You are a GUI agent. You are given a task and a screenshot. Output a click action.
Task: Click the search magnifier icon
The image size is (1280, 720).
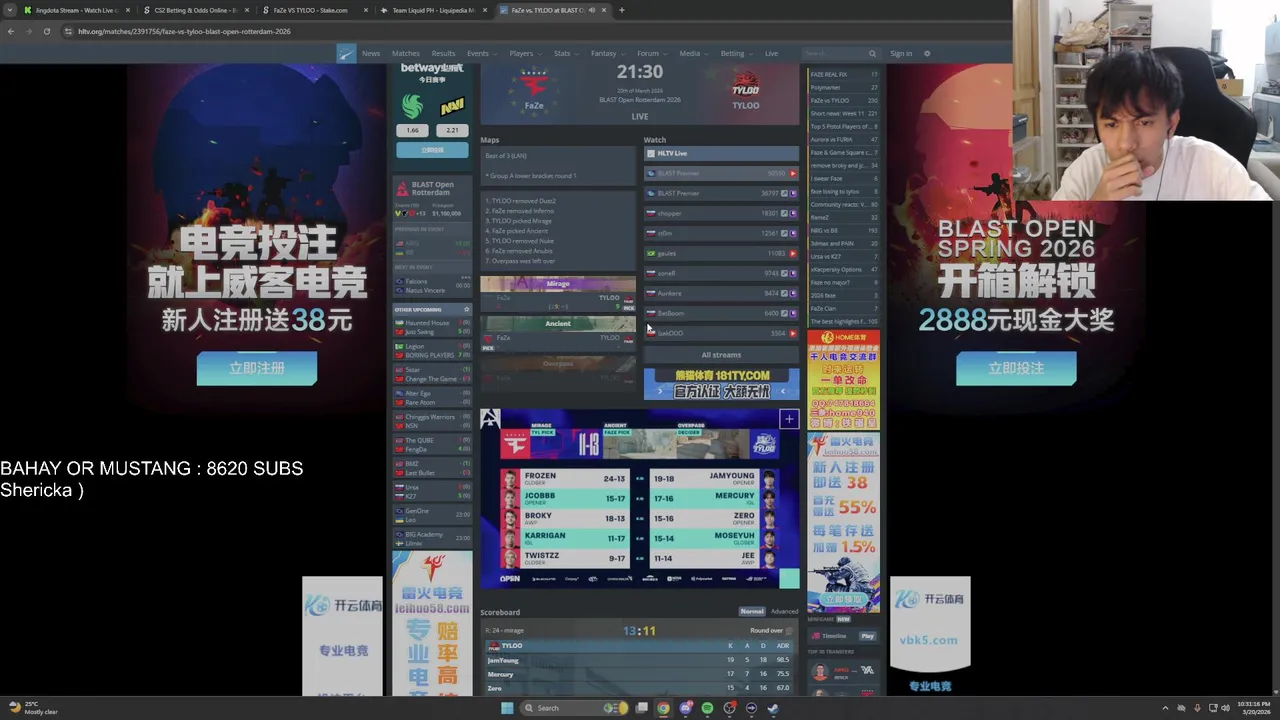872,53
